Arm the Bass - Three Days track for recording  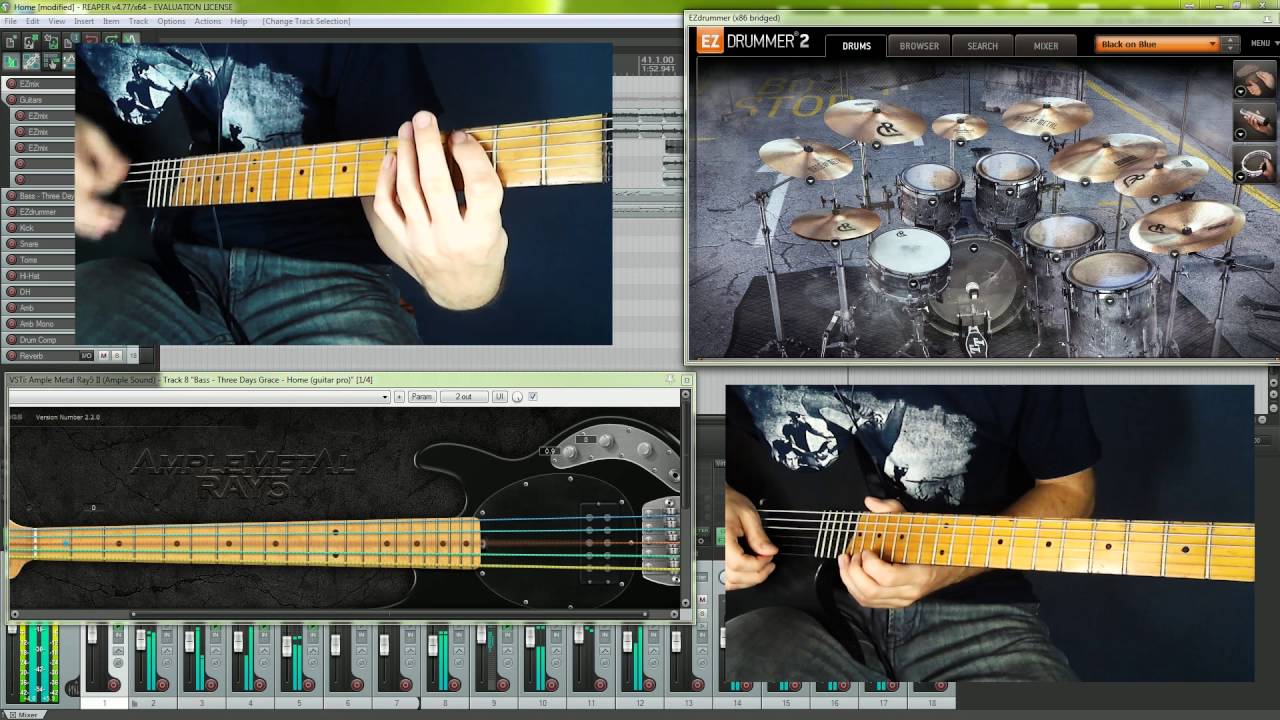click(x=11, y=196)
